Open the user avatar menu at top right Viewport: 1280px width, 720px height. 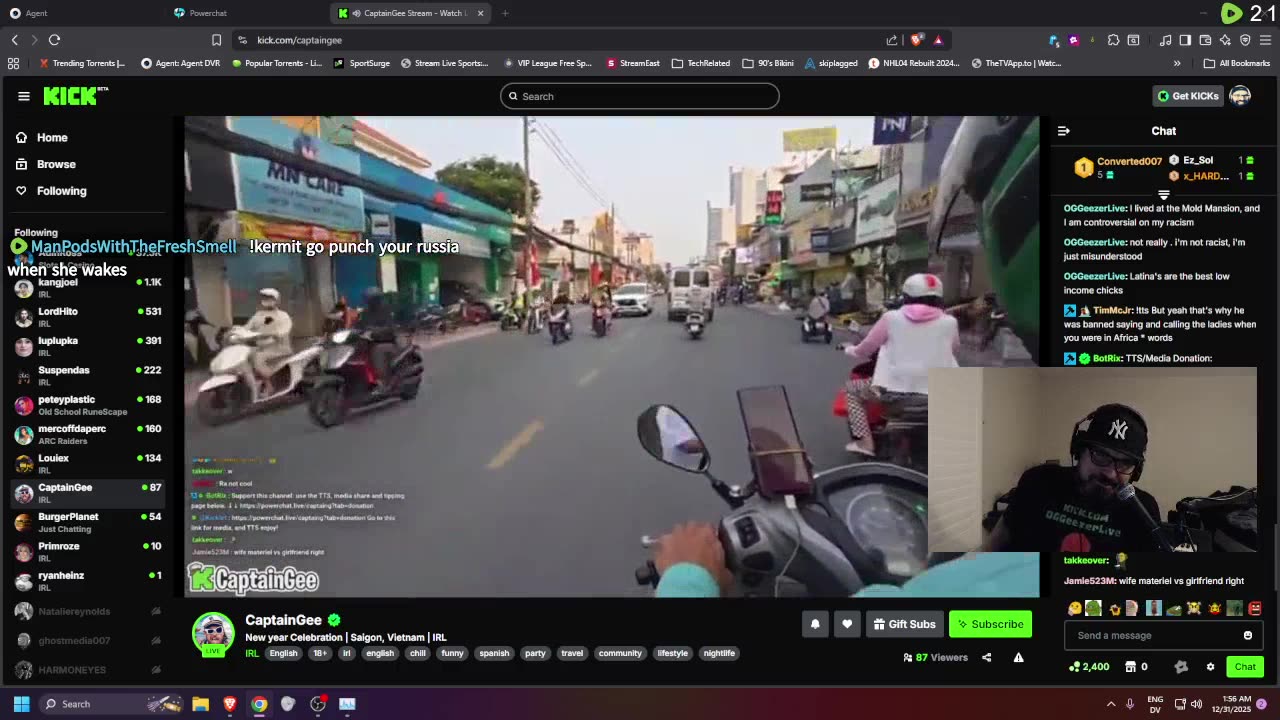(x=1240, y=96)
